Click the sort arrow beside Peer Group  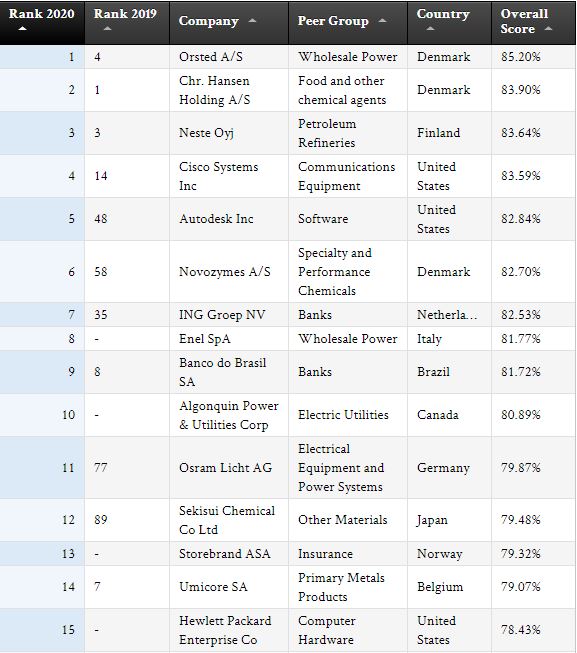pyautogui.click(x=383, y=20)
